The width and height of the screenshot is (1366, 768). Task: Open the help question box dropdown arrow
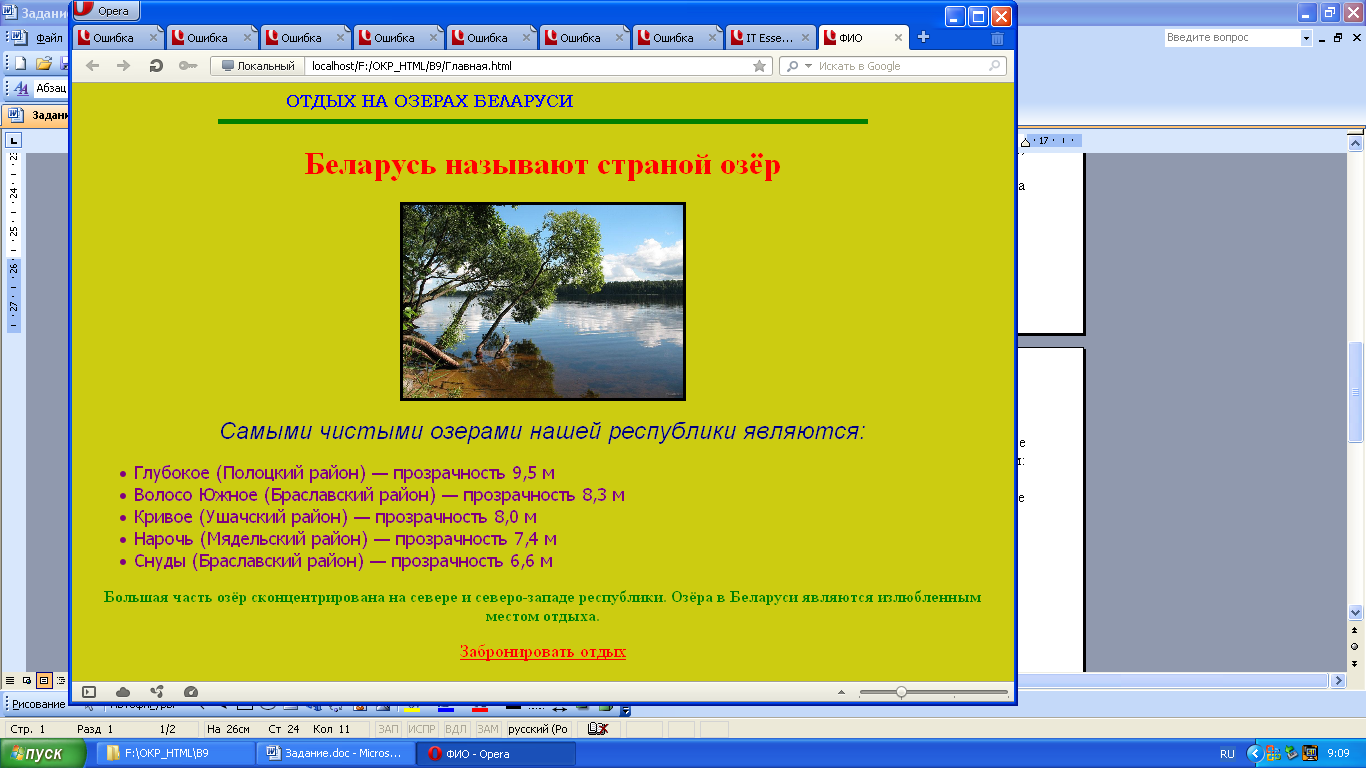click(x=1306, y=37)
